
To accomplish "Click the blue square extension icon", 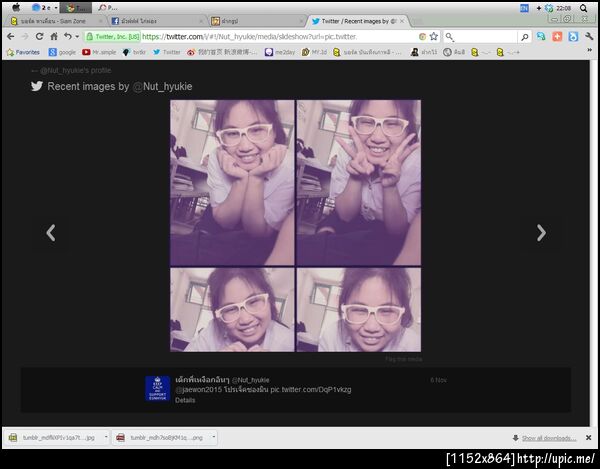I will click(573, 36).
